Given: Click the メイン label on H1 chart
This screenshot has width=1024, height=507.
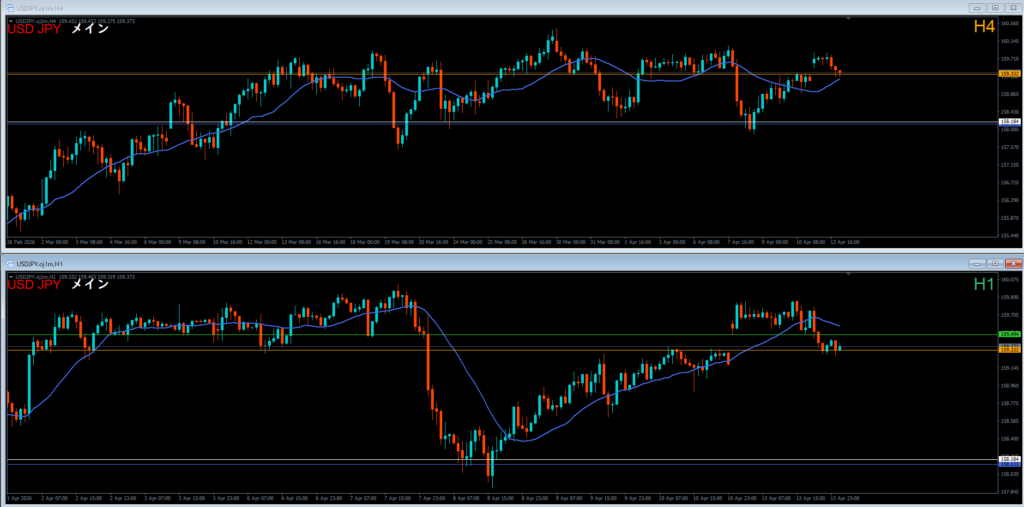Looking at the screenshot, I should pyautogui.click(x=90, y=284).
